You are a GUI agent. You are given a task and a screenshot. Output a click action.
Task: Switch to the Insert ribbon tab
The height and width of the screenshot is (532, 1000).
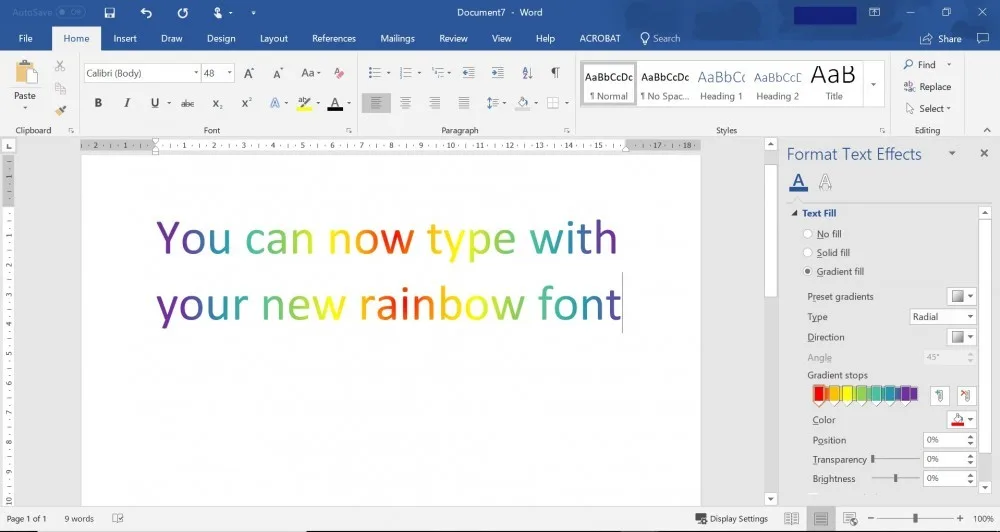pyautogui.click(x=125, y=38)
